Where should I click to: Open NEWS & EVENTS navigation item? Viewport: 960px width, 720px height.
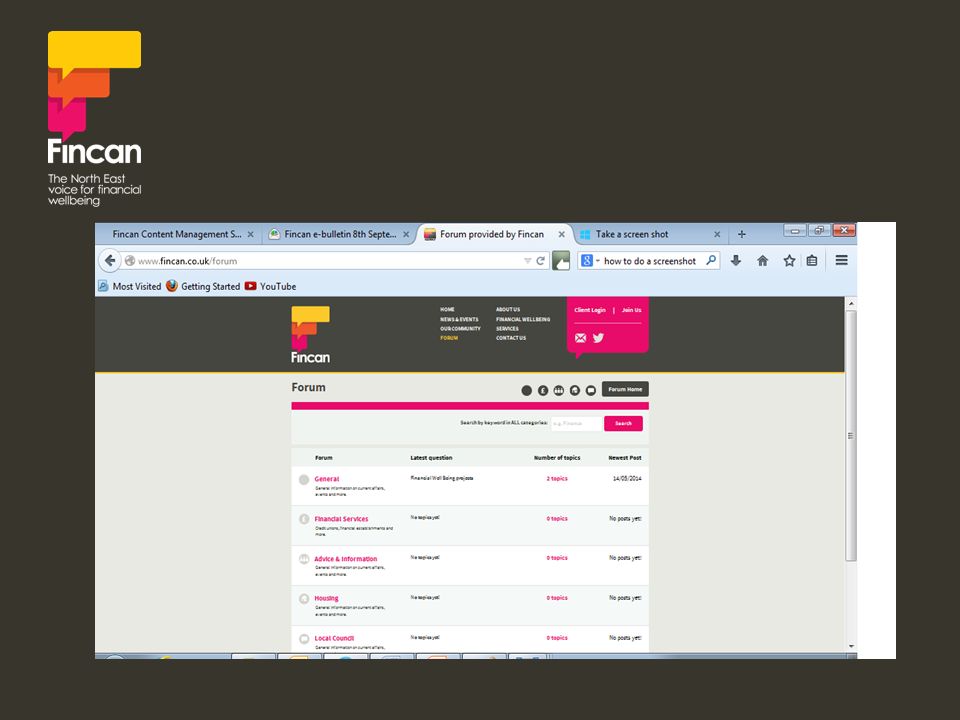[459, 320]
